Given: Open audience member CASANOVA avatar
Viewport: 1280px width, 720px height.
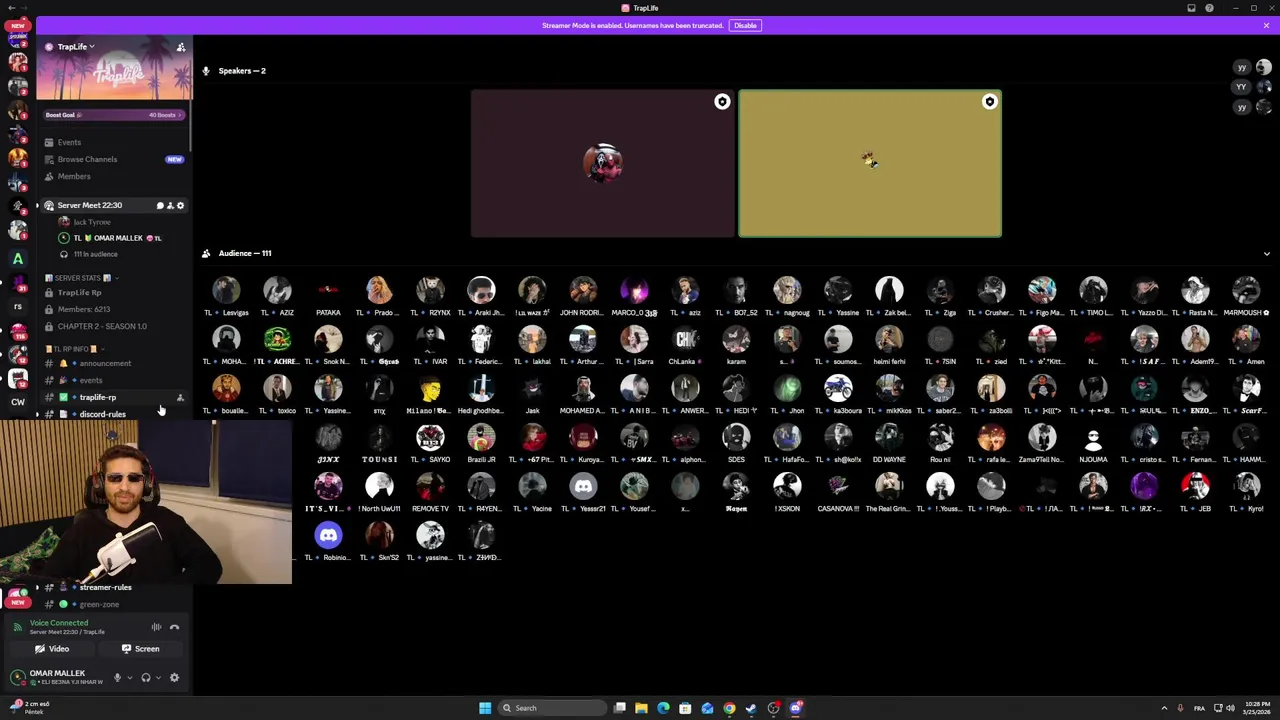Looking at the screenshot, I should point(838,486).
